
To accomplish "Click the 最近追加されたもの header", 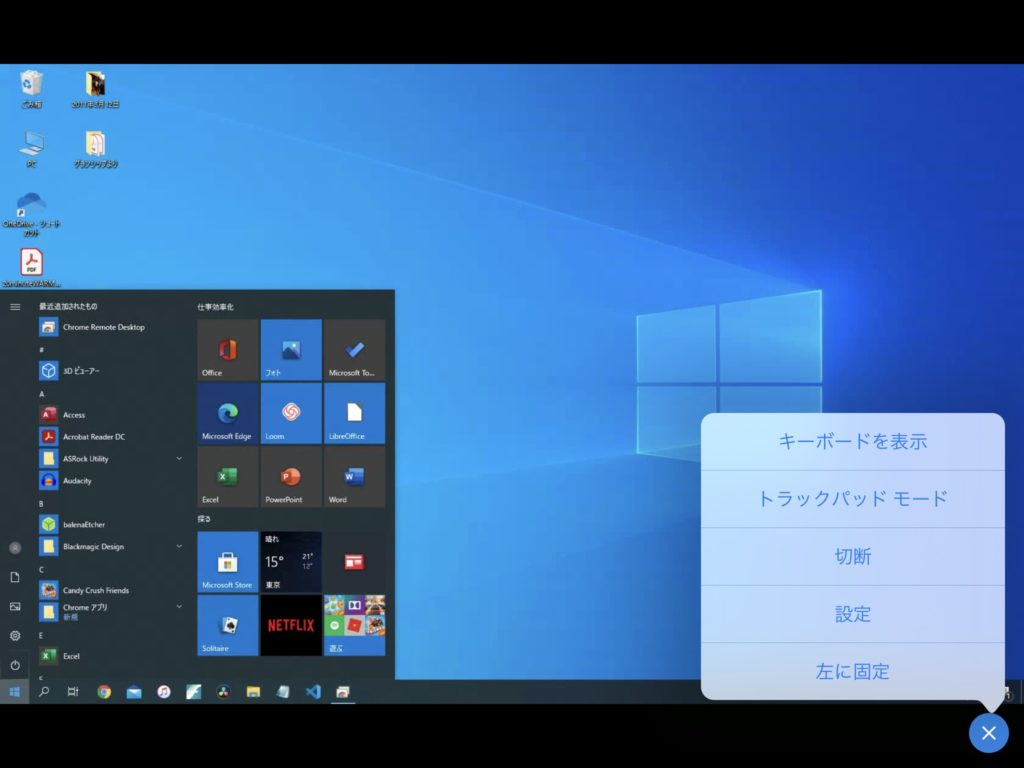I will coord(68,306).
